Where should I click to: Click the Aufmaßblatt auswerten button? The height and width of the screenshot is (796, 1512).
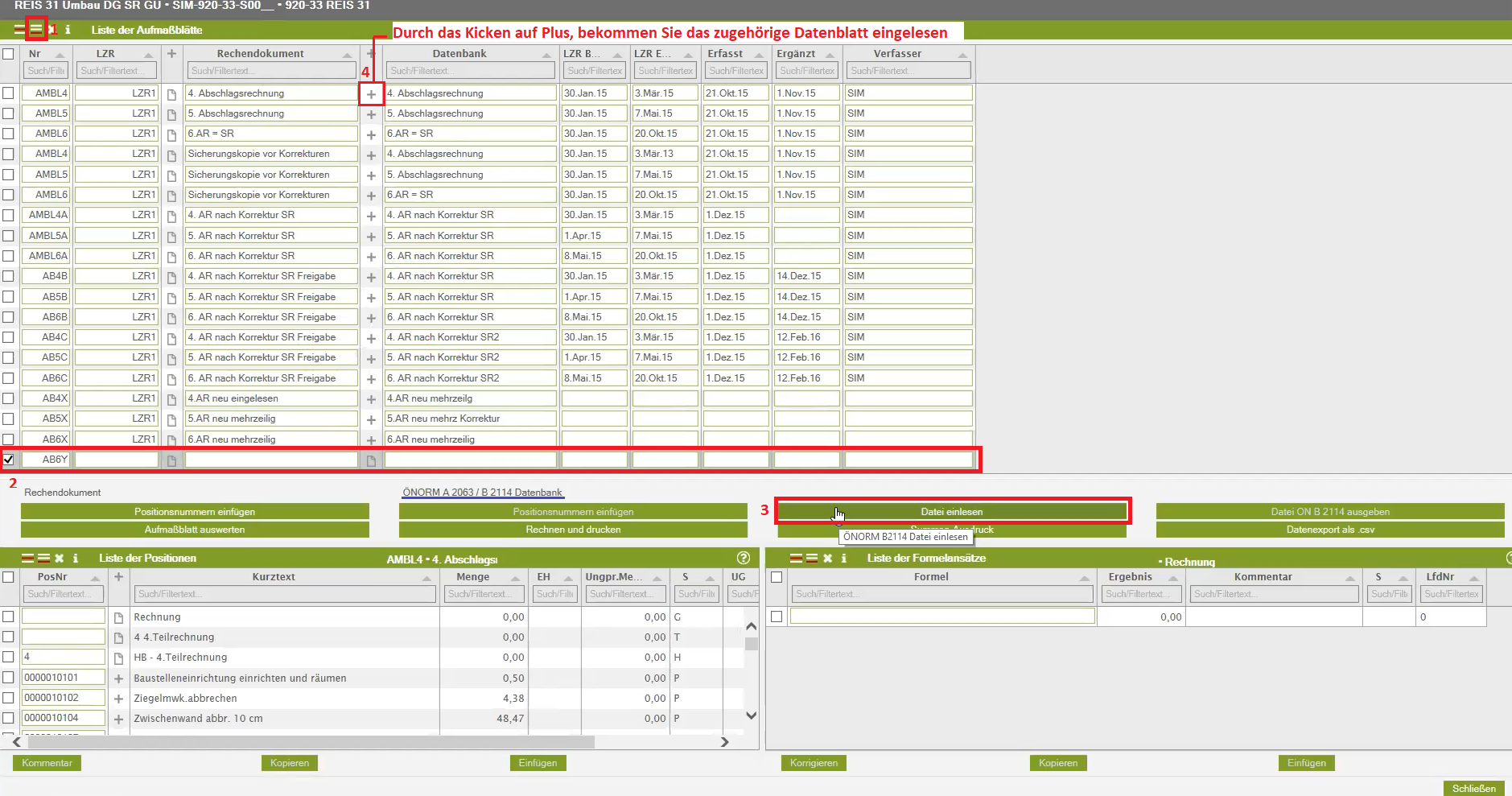click(x=195, y=530)
